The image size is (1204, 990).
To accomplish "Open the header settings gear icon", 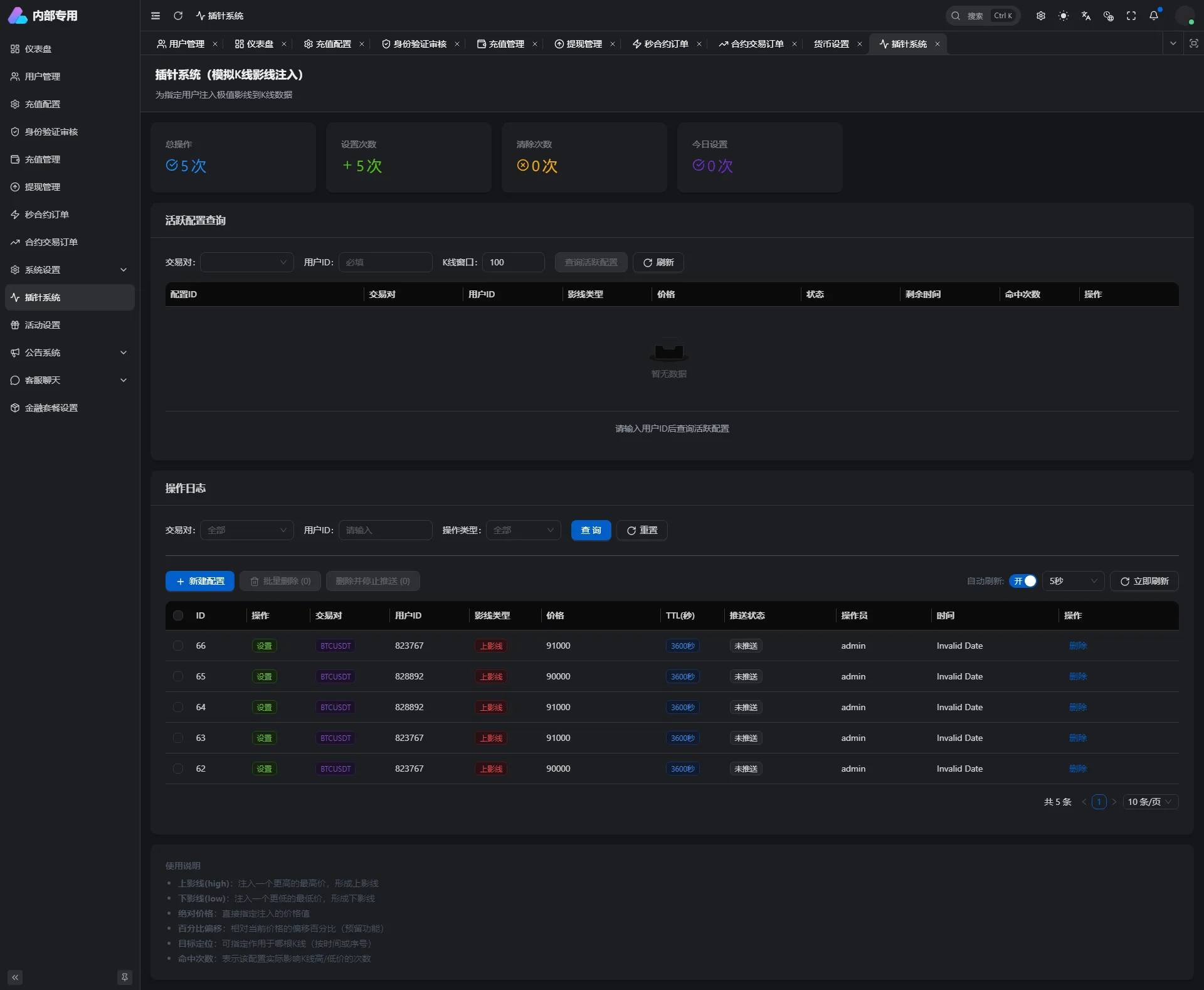I will coord(1041,16).
